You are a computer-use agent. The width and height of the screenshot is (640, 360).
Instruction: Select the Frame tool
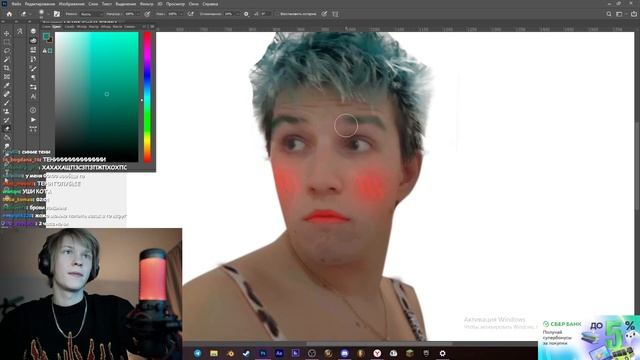[x=7, y=77]
